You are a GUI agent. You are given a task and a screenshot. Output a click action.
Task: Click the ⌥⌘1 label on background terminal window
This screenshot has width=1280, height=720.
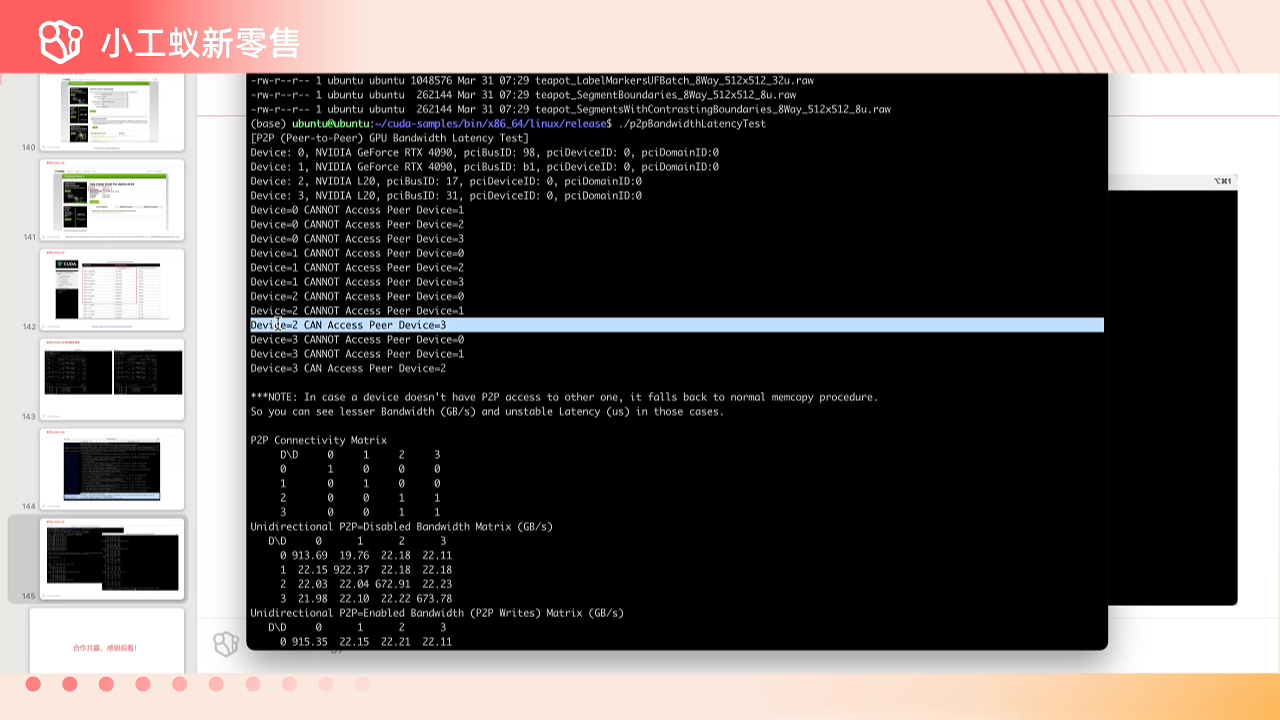pyautogui.click(x=1222, y=181)
